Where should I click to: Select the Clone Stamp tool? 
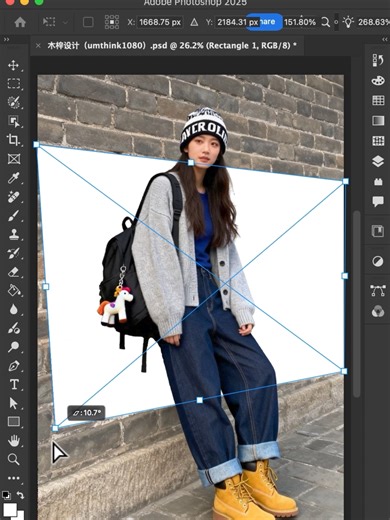point(14,235)
